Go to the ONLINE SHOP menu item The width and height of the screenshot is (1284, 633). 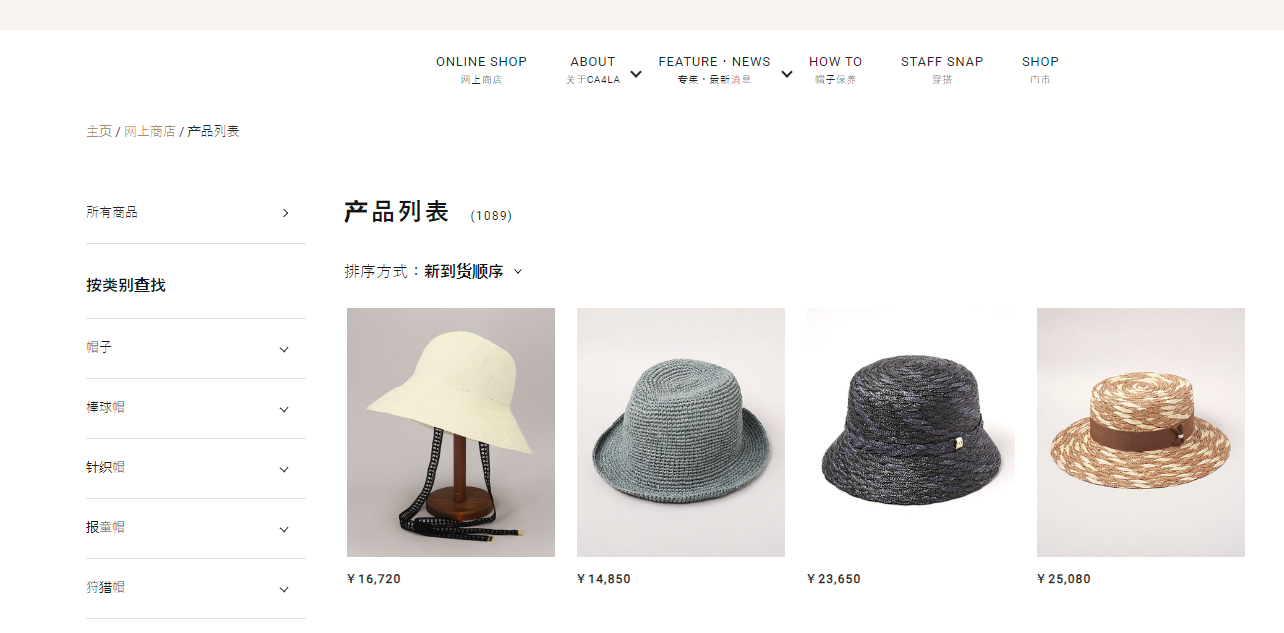coord(481,69)
